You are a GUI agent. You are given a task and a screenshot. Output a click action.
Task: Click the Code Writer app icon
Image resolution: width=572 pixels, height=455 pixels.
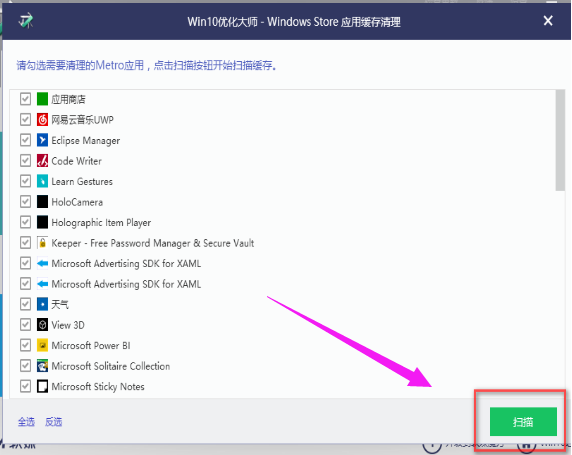point(42,160)
